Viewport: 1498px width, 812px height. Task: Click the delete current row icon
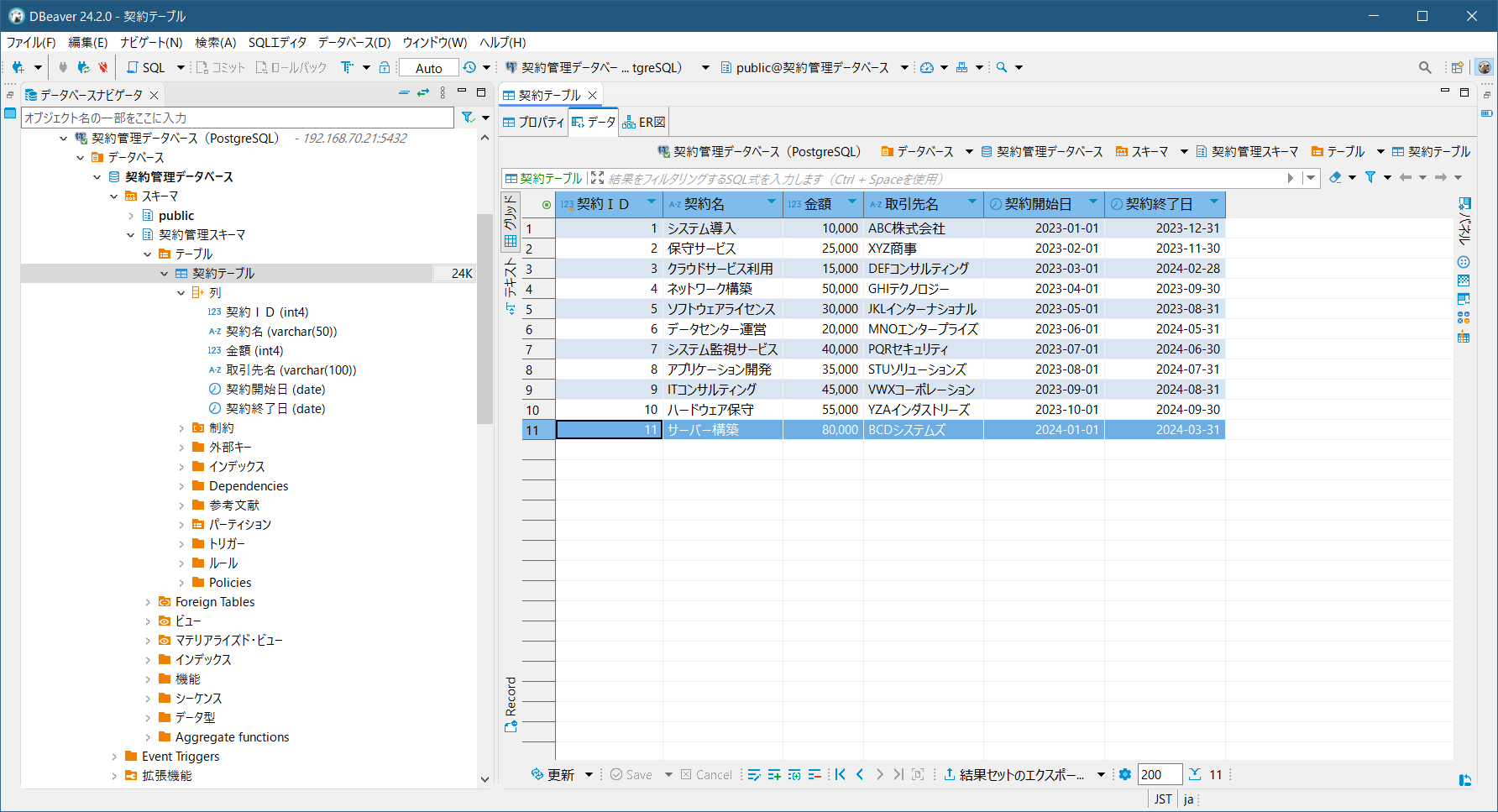(x=814, y=774)
